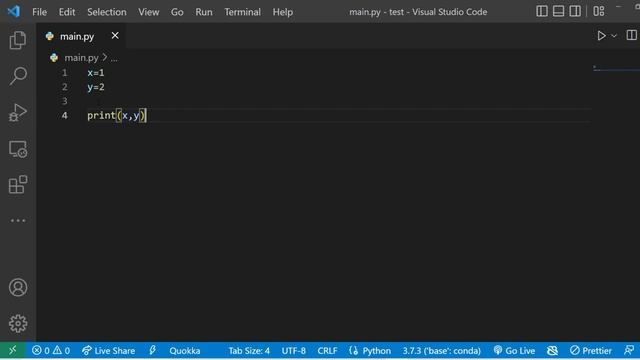Toggle the primary side bar
This screenshot has width=640, height=360.
tap(542, 11)
